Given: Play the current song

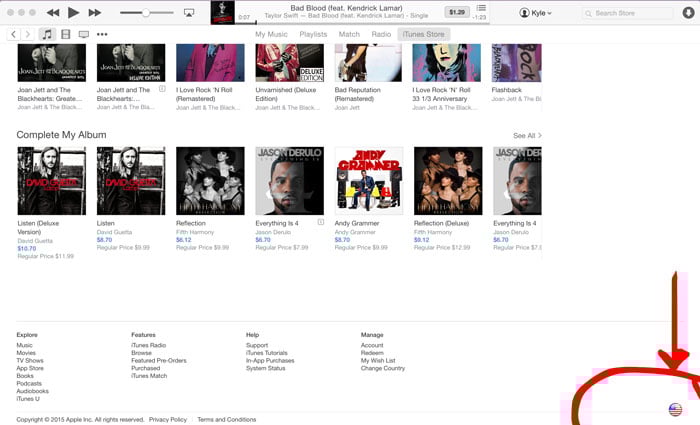Looking at the screenshot, I should [73, 12].
